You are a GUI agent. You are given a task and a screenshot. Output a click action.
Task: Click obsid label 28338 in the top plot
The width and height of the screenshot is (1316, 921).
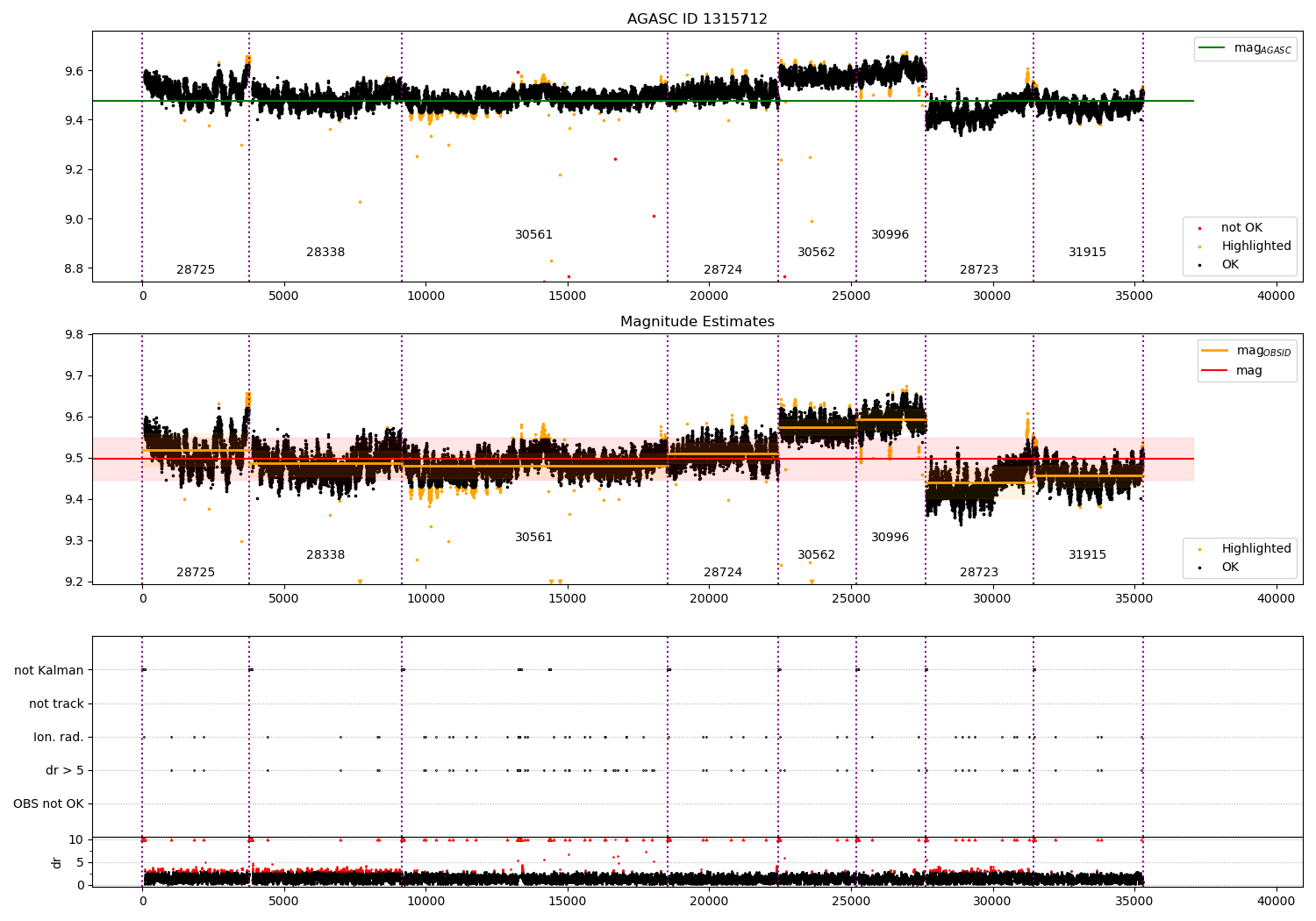point(325,252)
